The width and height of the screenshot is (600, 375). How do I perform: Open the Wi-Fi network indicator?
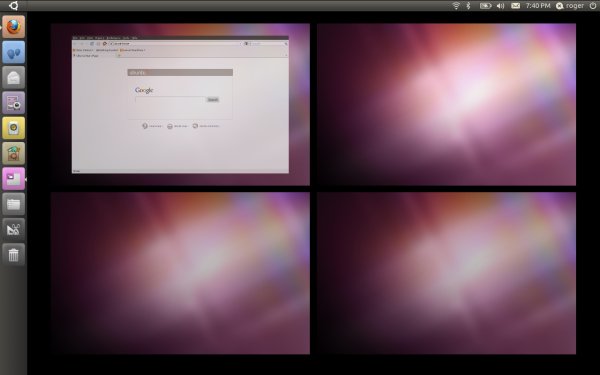[456, 5]
